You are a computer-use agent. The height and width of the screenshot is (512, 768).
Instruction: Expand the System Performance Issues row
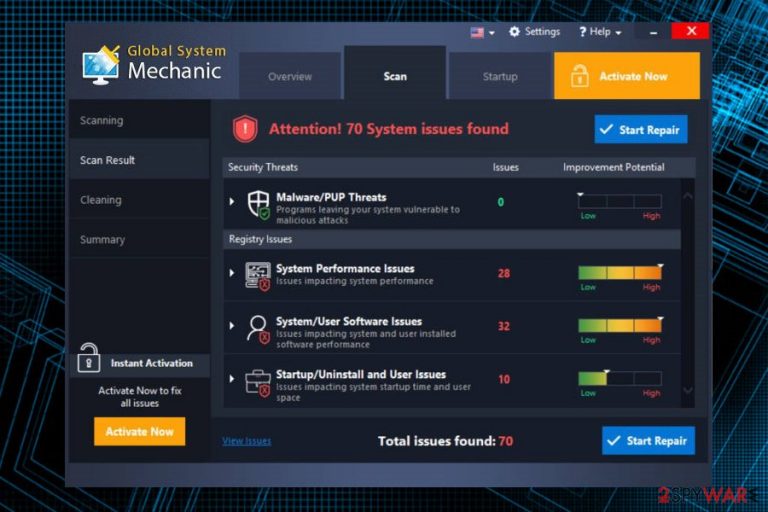click(232, 272)
